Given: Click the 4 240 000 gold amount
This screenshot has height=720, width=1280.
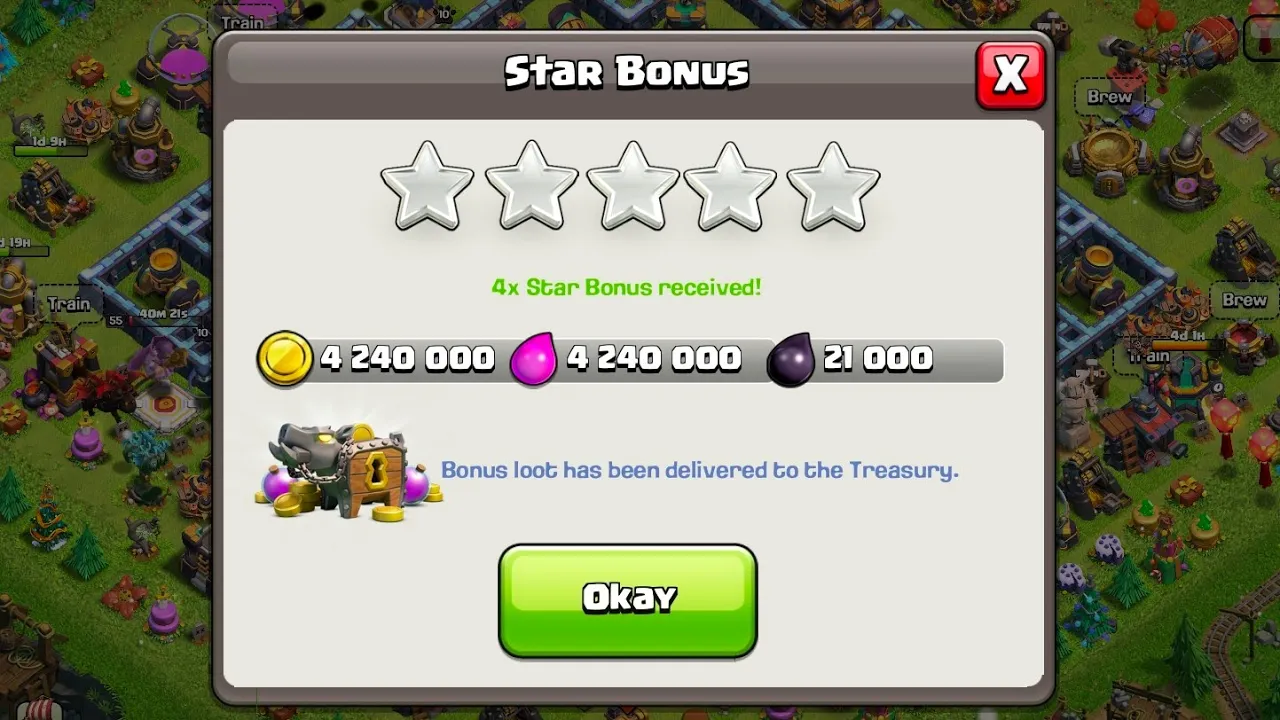Looking at the screenshot, I should 407,359.
